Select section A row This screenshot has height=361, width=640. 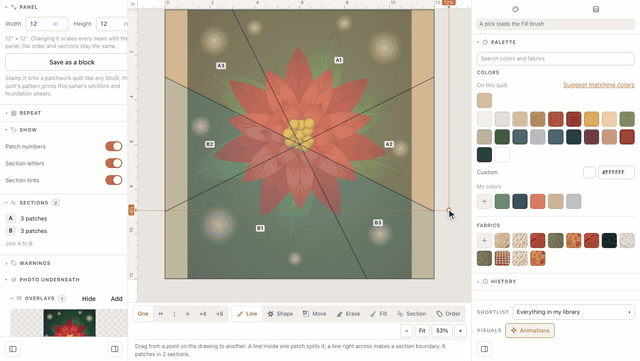[x=65, y=218]
